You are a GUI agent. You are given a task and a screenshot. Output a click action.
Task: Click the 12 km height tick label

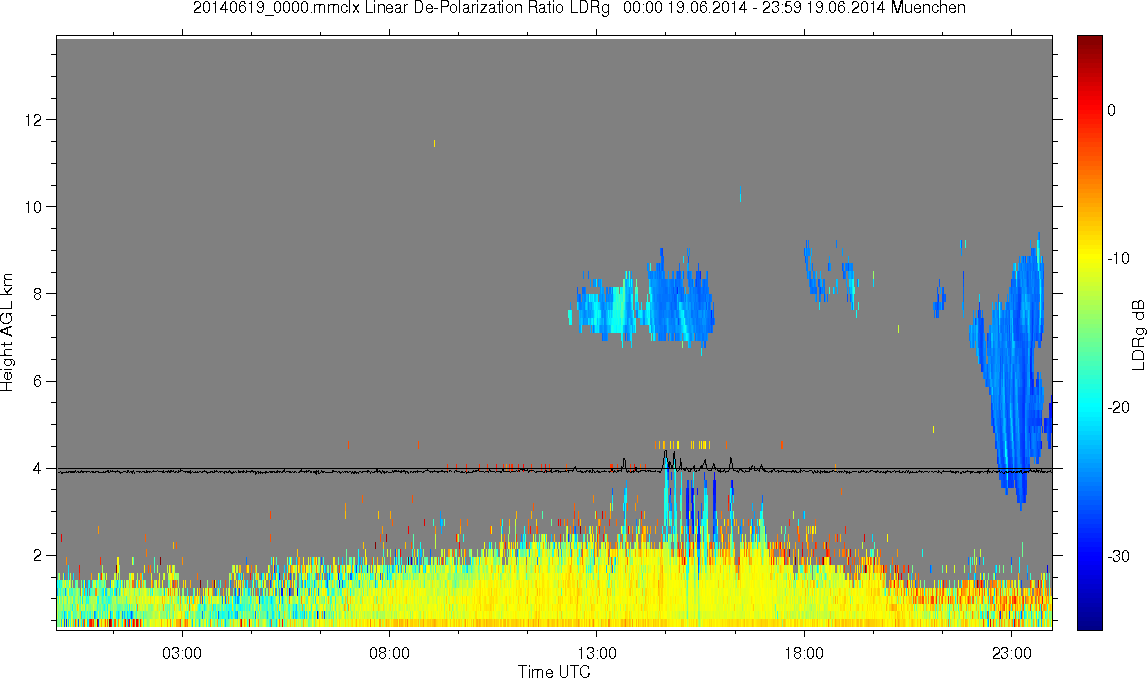coord(33,119)
